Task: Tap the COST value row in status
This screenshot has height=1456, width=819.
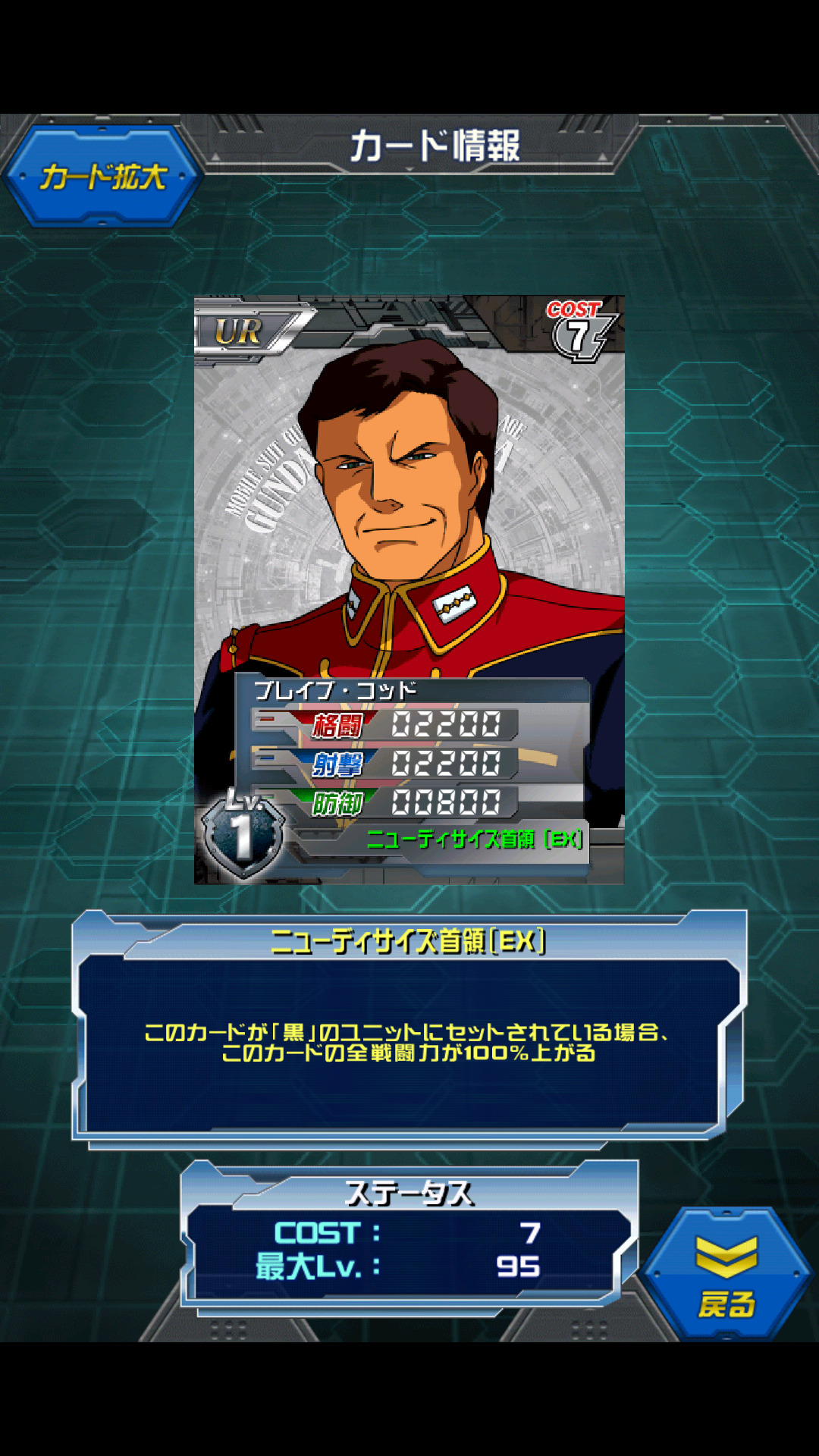Action: [408, 1233]
